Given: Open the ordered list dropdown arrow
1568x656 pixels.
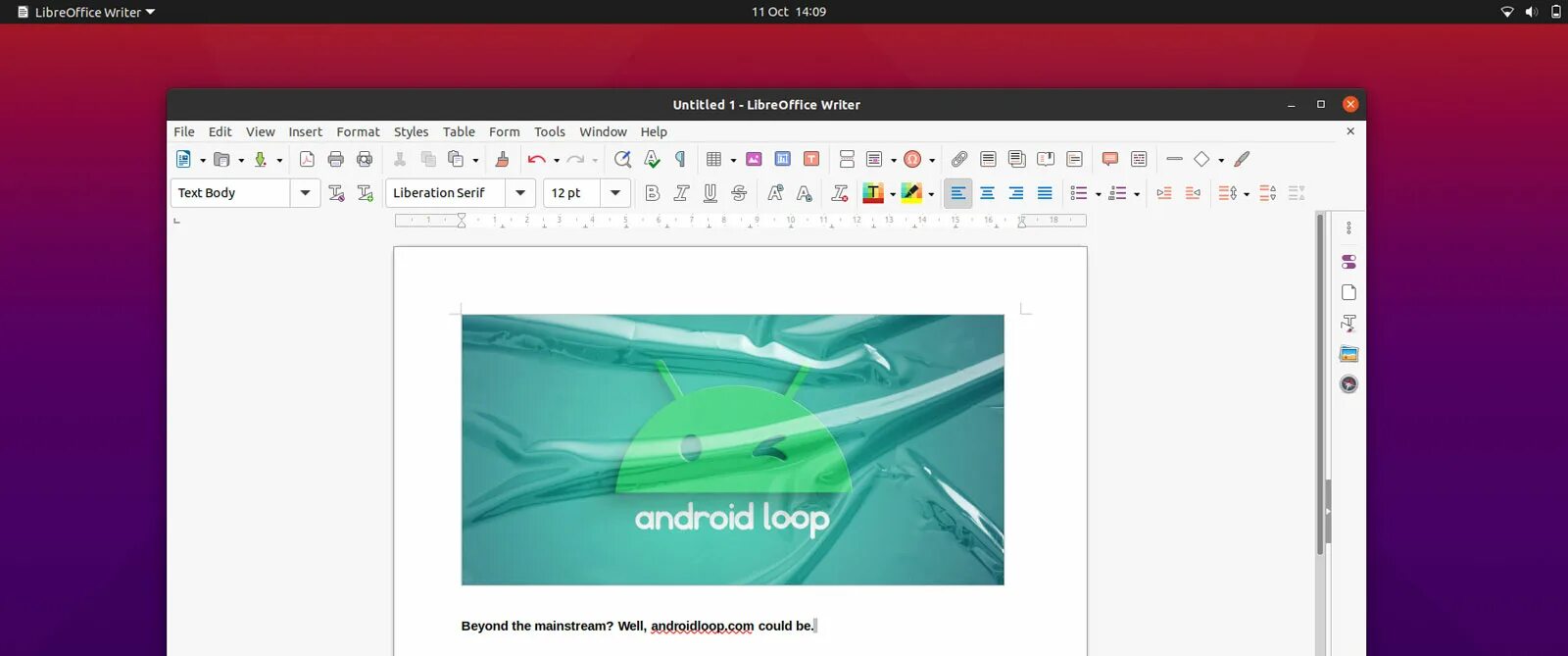Looking at the screenshot, I should click(1137, 194).
